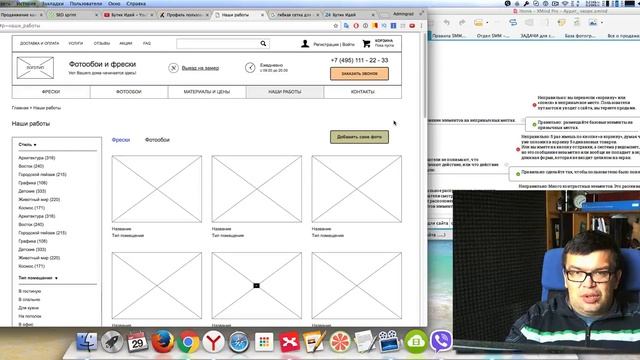The width and height of the screenshot is (640, 360).
Task: Click the red Opera extension icon
Action: [356, 26]
